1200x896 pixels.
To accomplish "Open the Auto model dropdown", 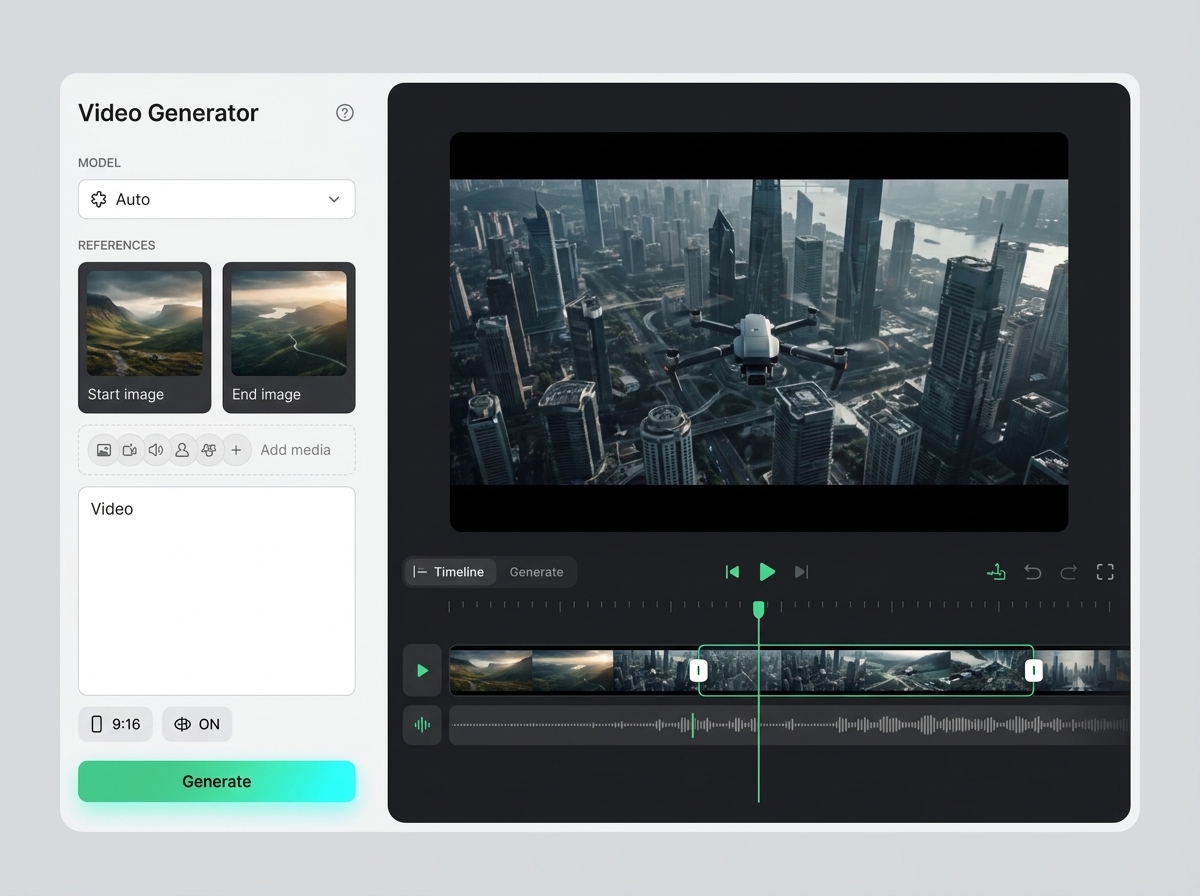I will click(x=217, y=199).
